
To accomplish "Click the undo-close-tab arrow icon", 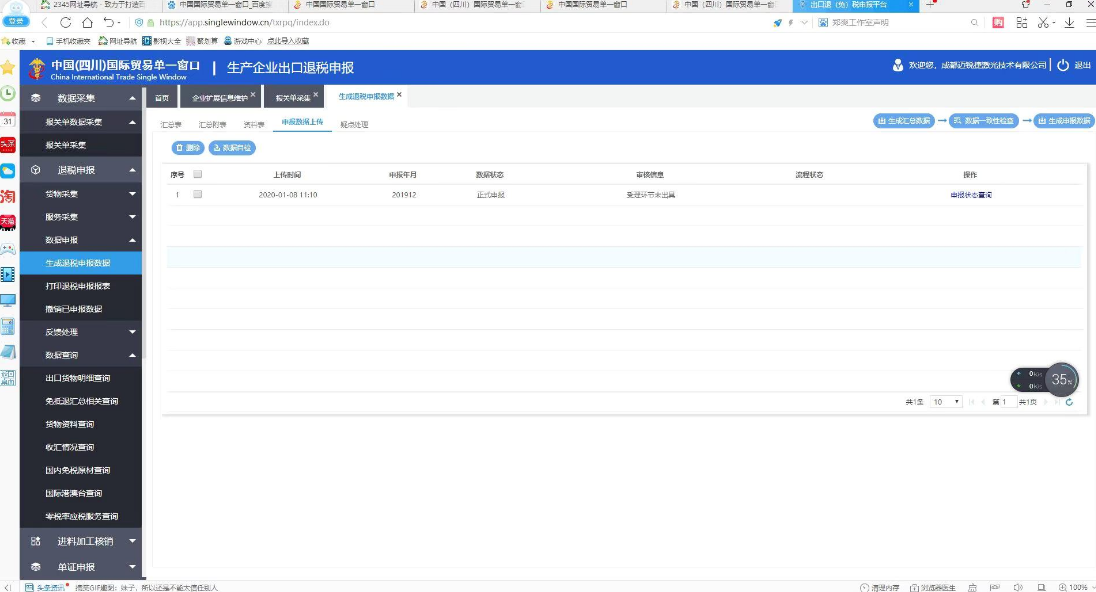I will (108, 22).
